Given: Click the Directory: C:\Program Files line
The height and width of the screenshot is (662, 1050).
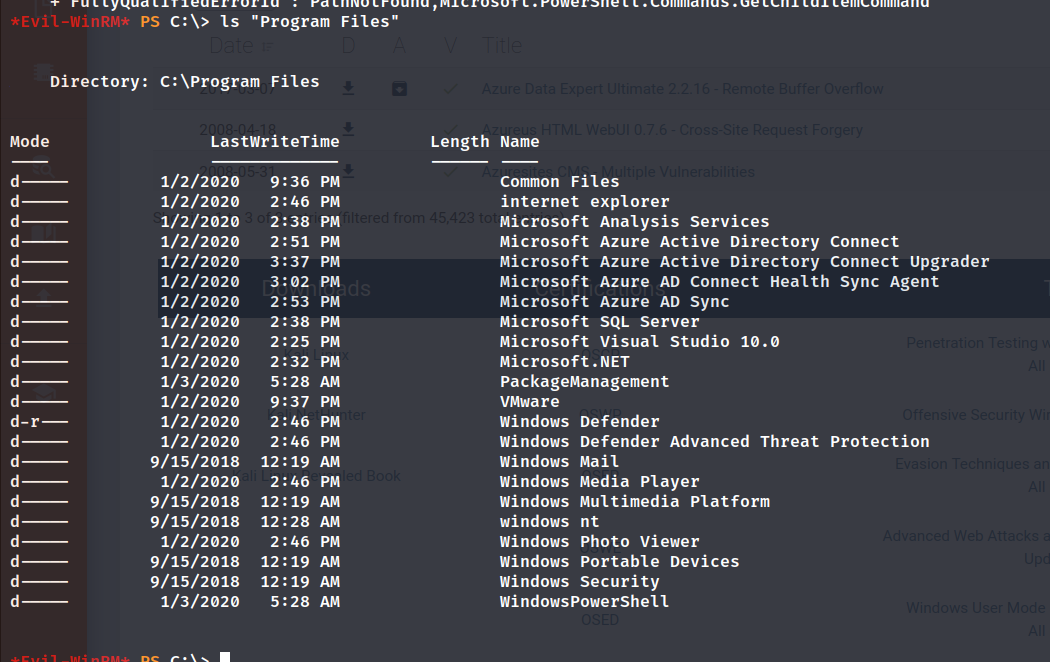Looking at the screenshot, I should [x=184, y=82].
